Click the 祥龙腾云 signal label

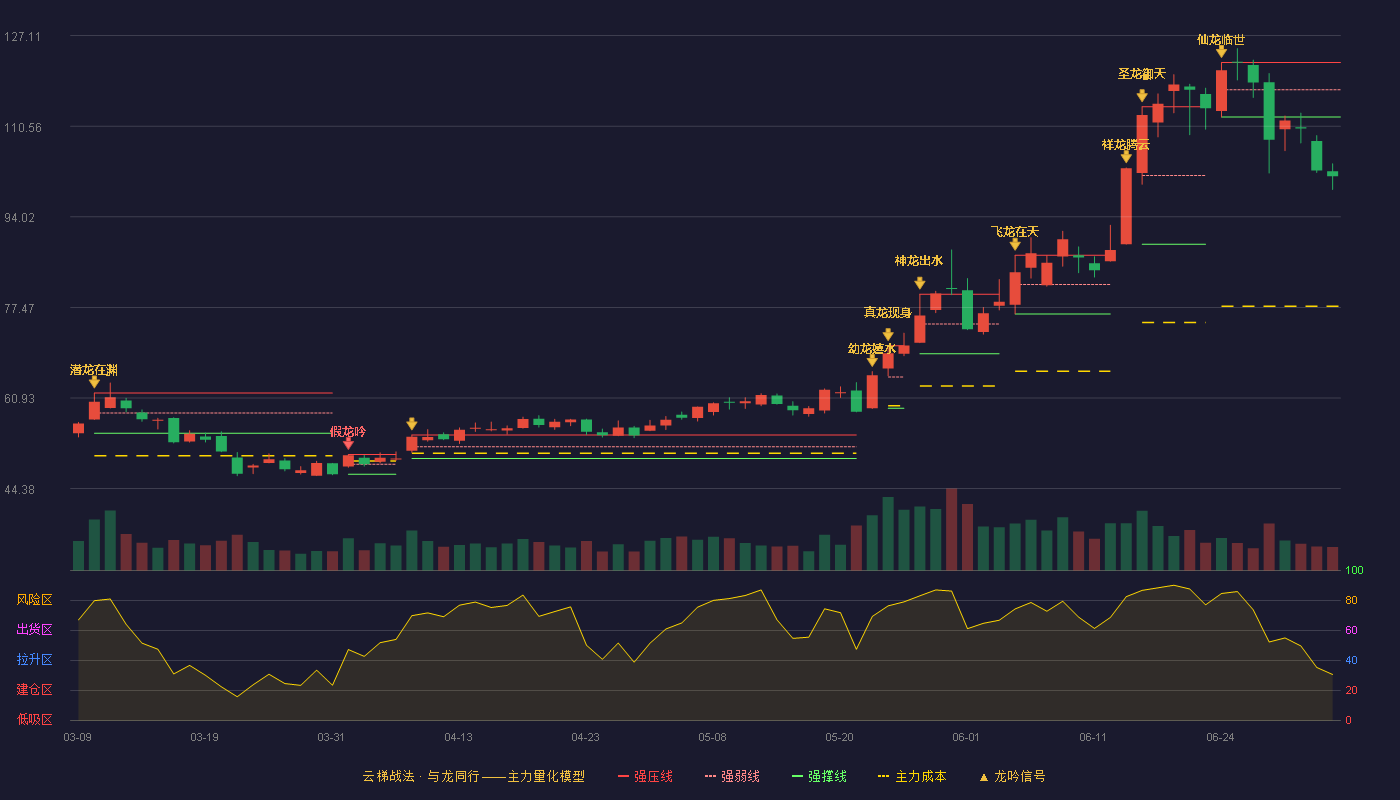click(1126, 144)
